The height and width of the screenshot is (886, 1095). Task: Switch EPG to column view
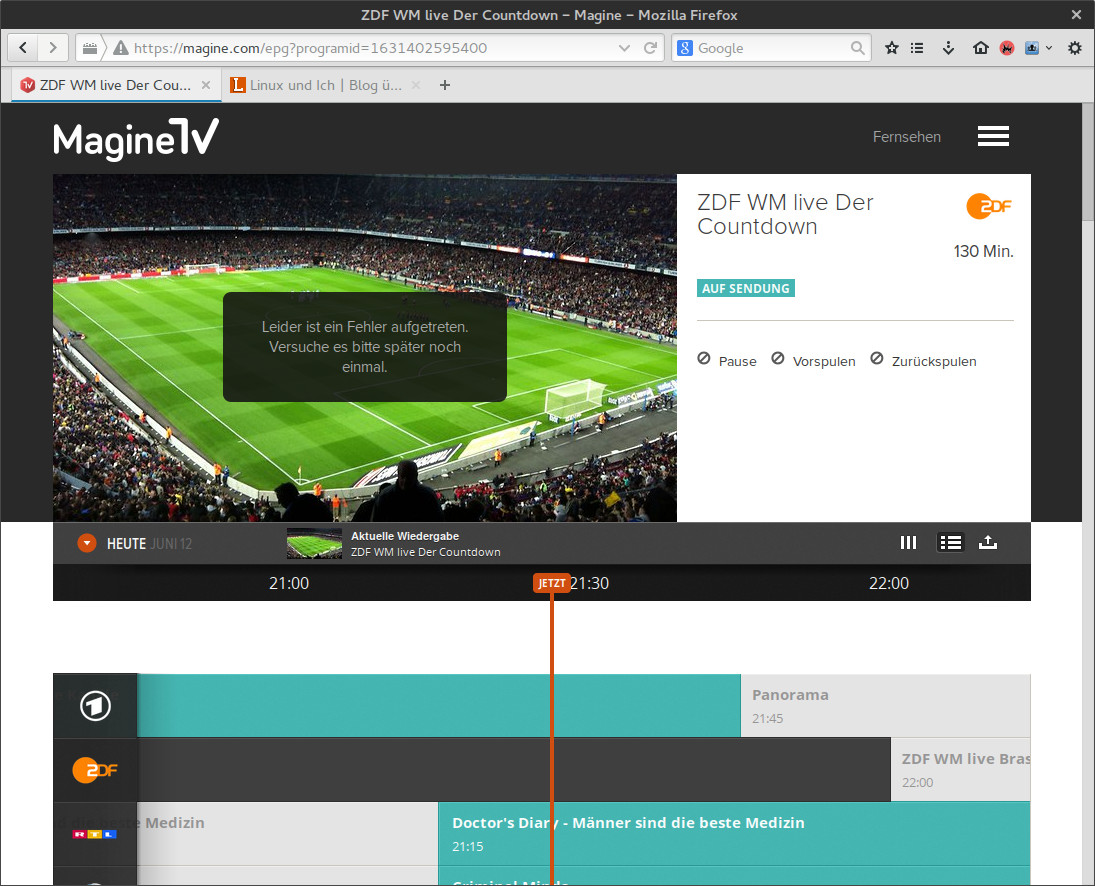tap(908, 543)
